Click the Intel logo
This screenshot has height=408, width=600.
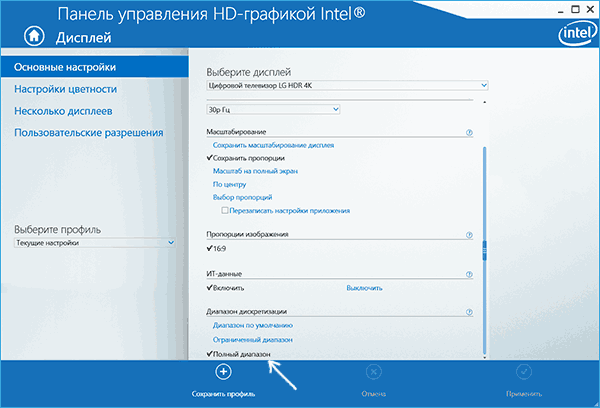[x=577, y=33]
